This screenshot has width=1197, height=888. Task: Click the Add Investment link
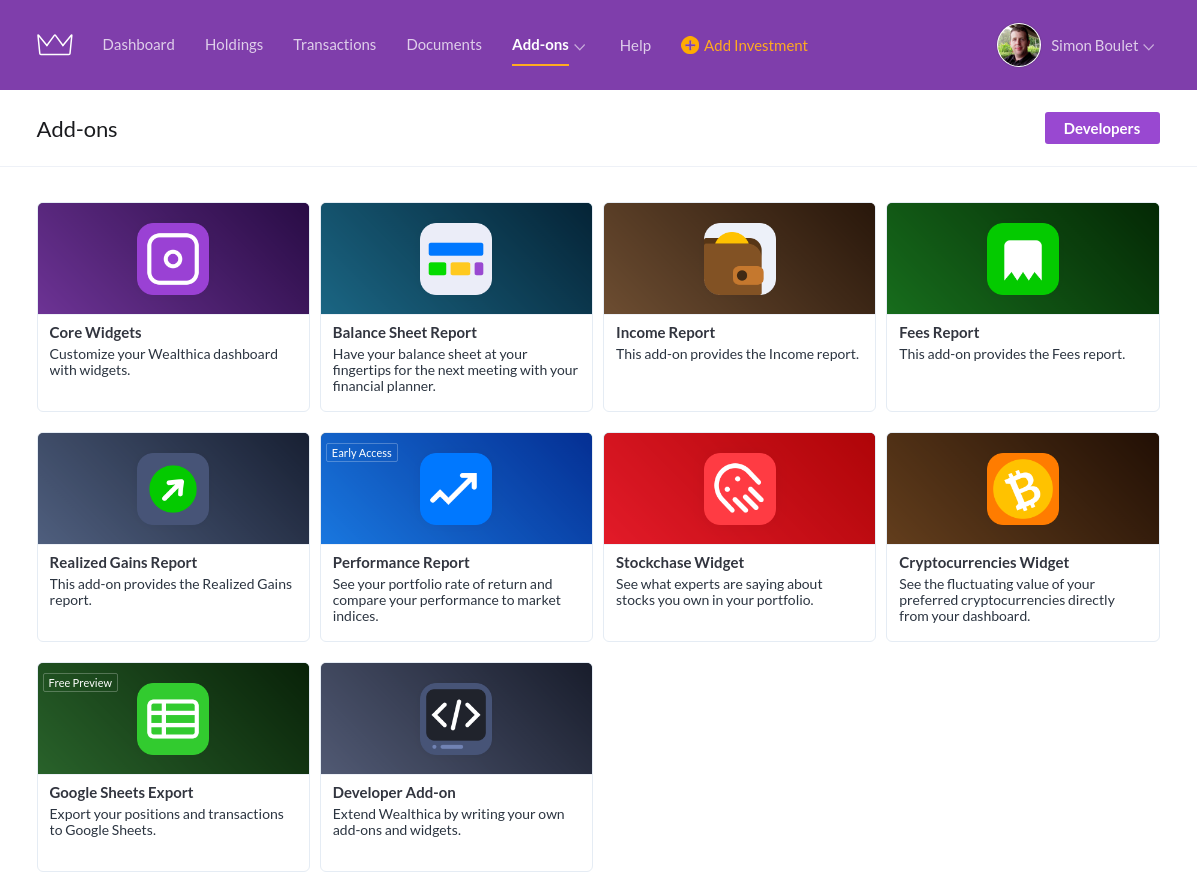[x=755, y=46]
